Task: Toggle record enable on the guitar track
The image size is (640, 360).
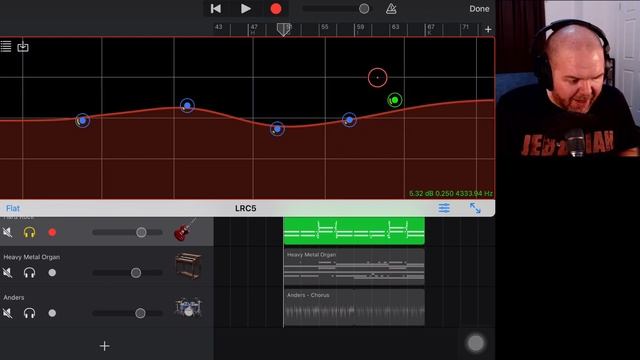Action: [x=52, y=232]
